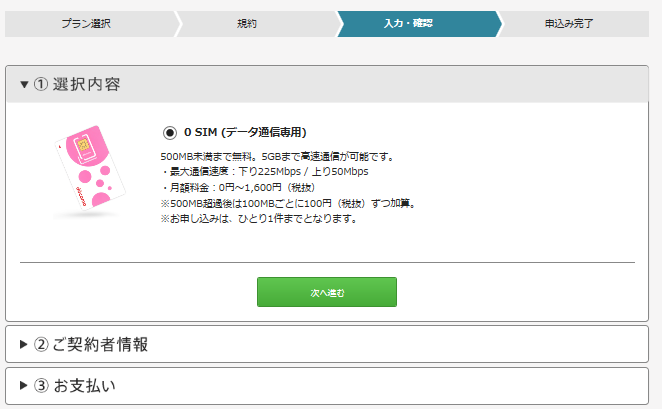Screen dimensions: 662x409
Task: Click the pink SIM card image
Action: point(89,171)
